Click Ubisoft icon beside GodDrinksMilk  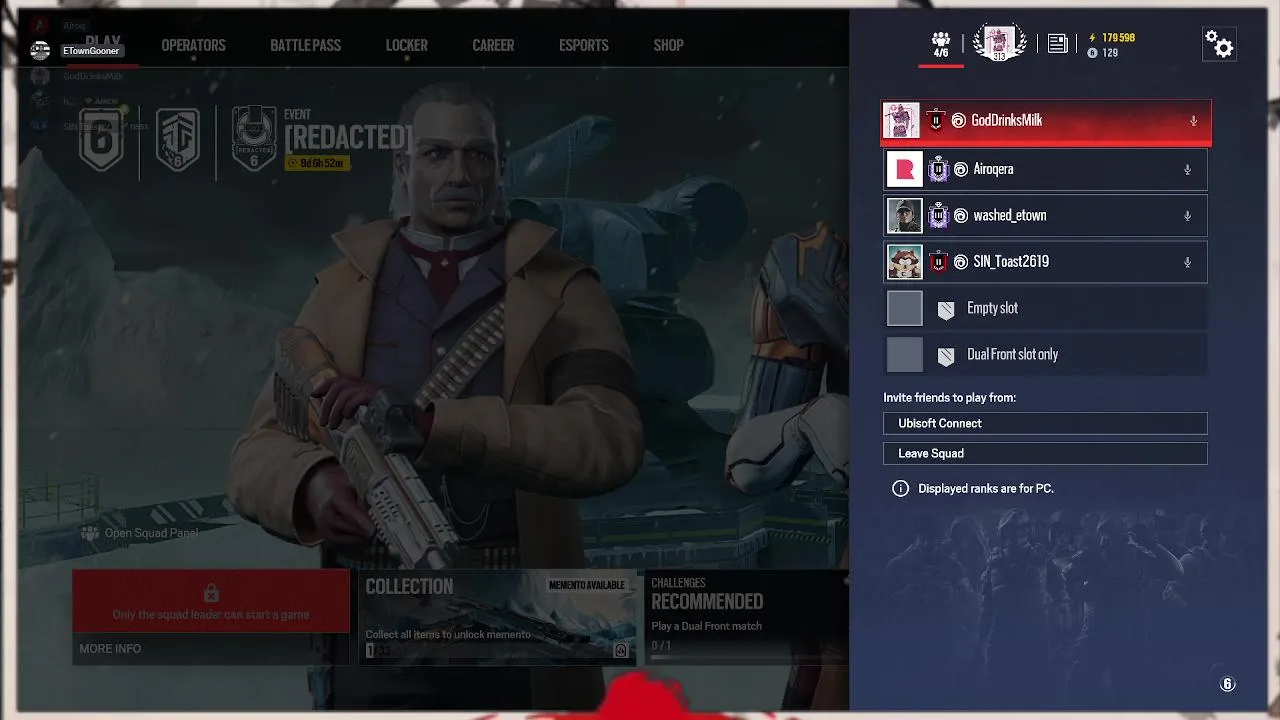point(958,120)
